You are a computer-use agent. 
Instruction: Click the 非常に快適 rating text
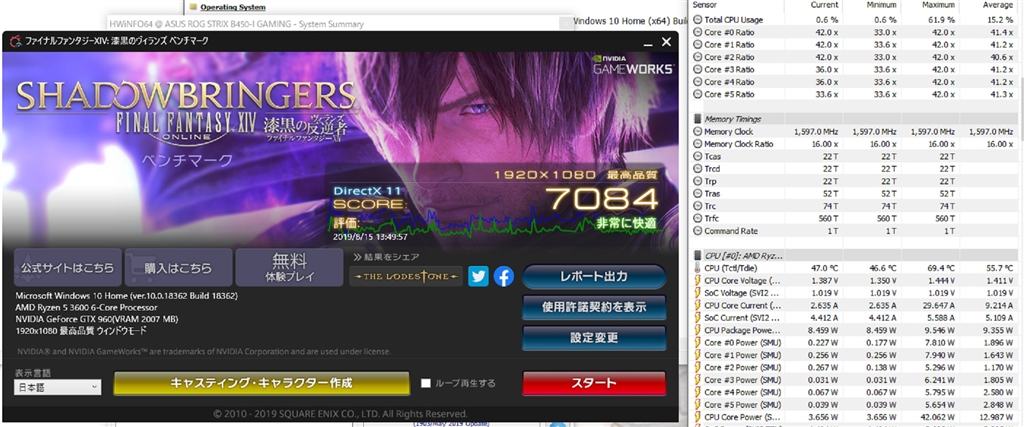(x=626, y=223)
